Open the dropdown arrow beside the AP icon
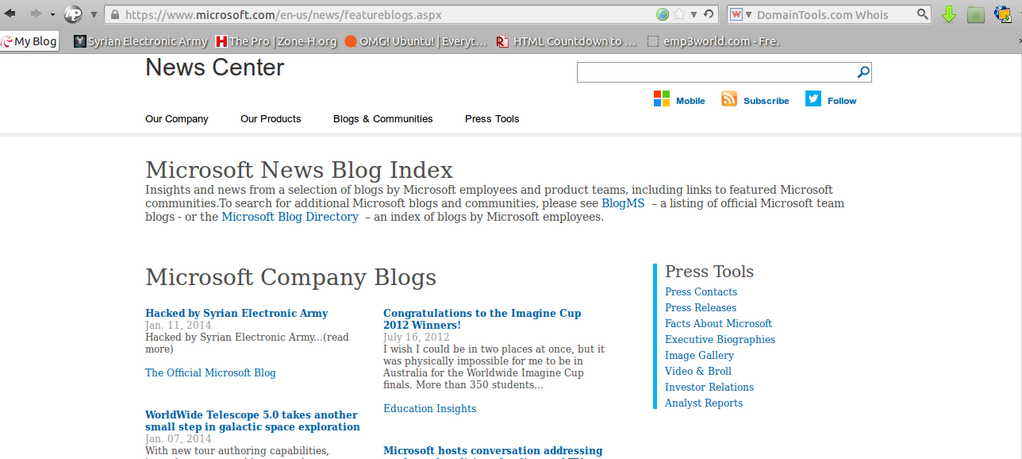 click(x=94, y=14)
